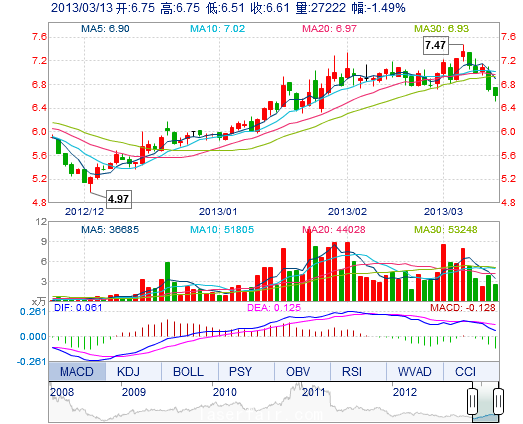Click the right range slider handle
The height and width of the screenshot is (424, 523).
coord(498,401)
